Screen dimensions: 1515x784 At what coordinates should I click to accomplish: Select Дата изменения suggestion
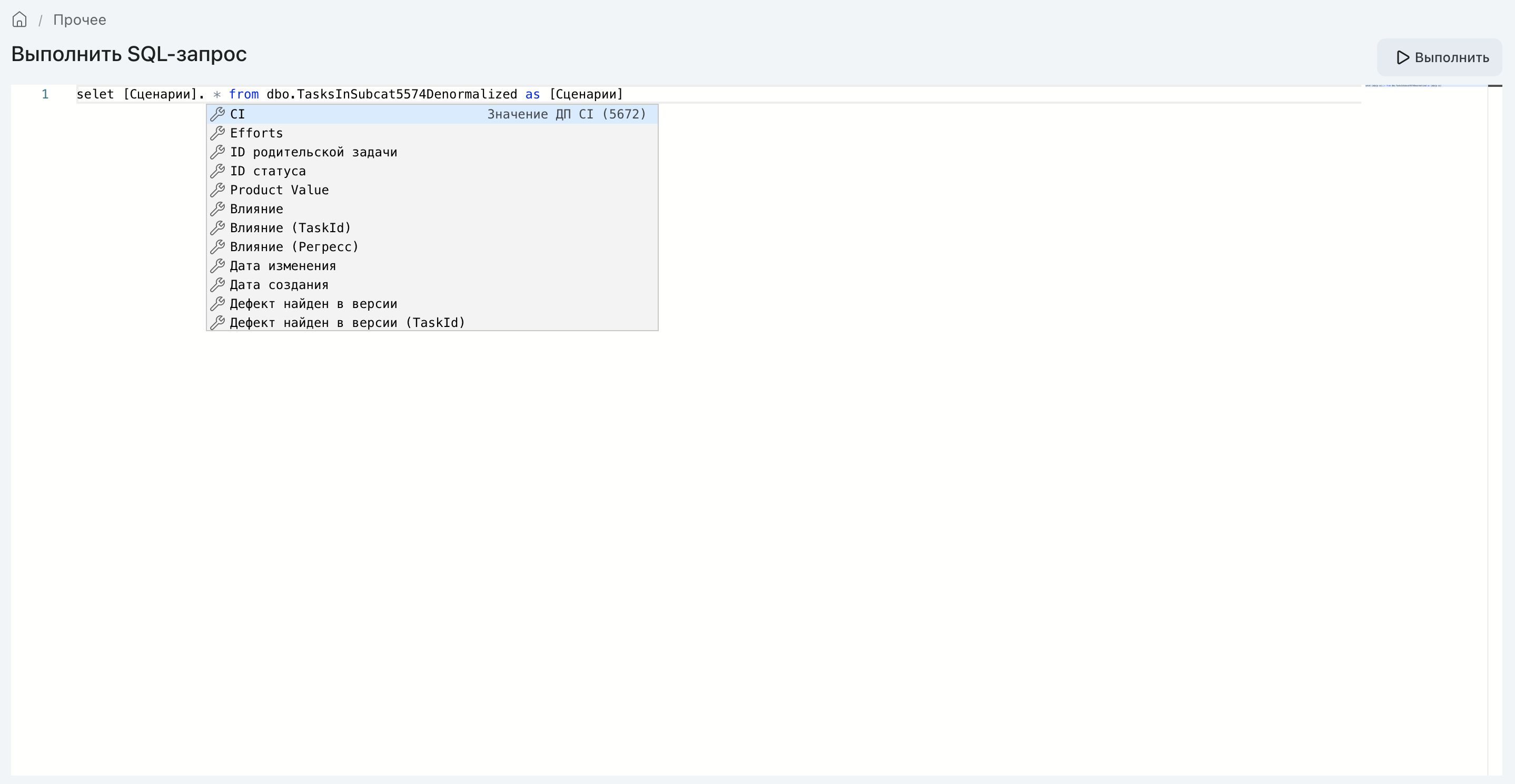pyautogui.click(x=432, y=266)
